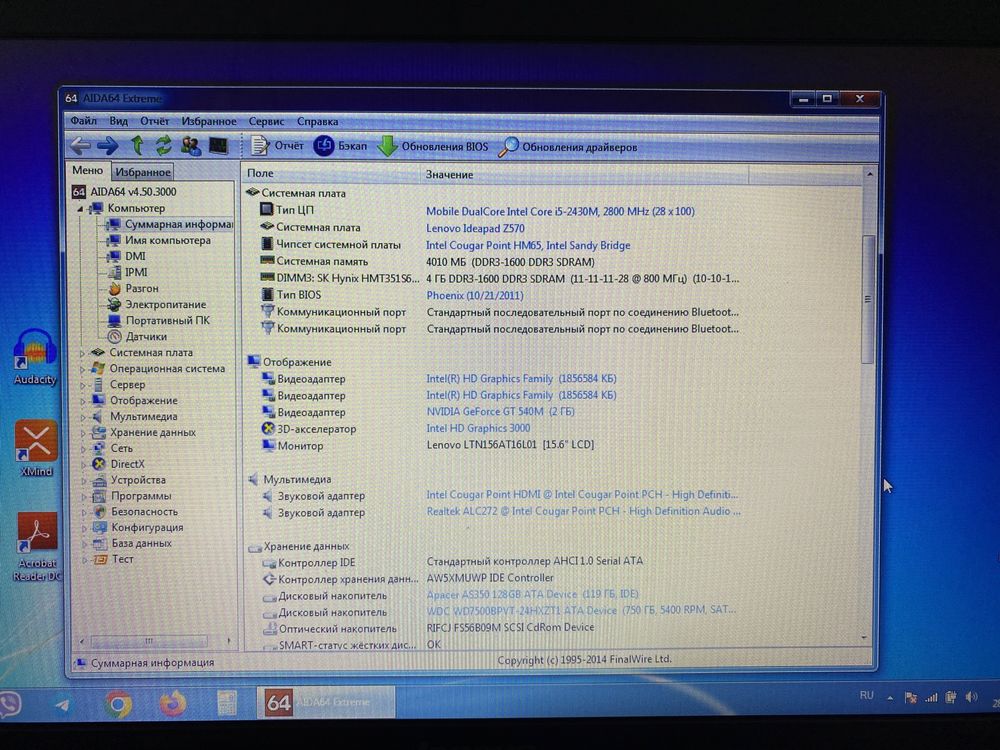Expand the DirectX tree node
The width and height of the screenshot is (1000, 750).
pyautogui.click(x=83, y=464)
